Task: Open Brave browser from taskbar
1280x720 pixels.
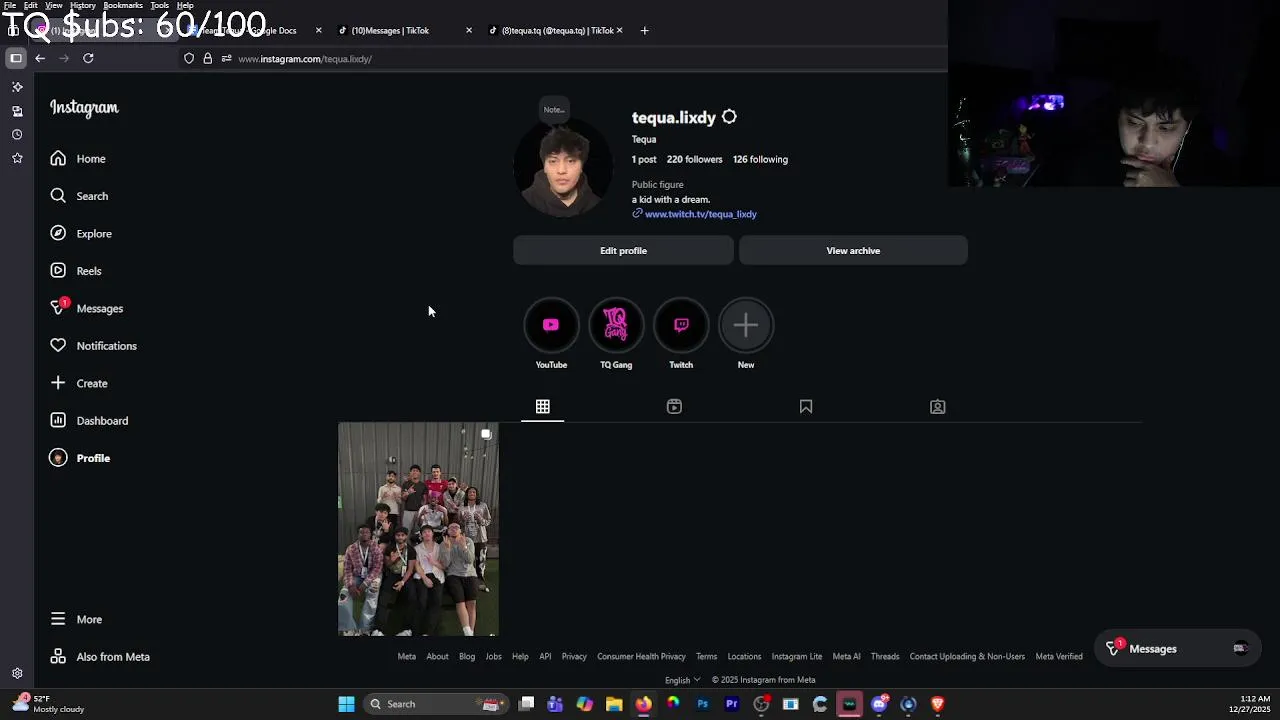Action: pyautogui.click(x=937, y=704)
